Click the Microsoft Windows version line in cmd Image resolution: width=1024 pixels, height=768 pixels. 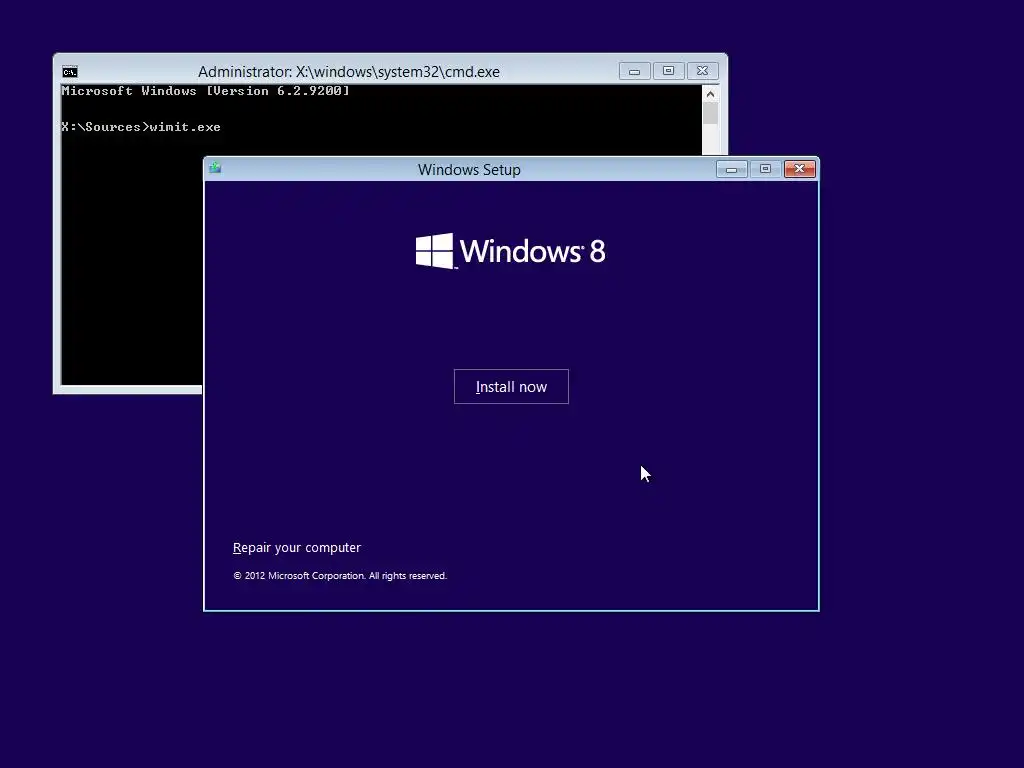(206, 91)
